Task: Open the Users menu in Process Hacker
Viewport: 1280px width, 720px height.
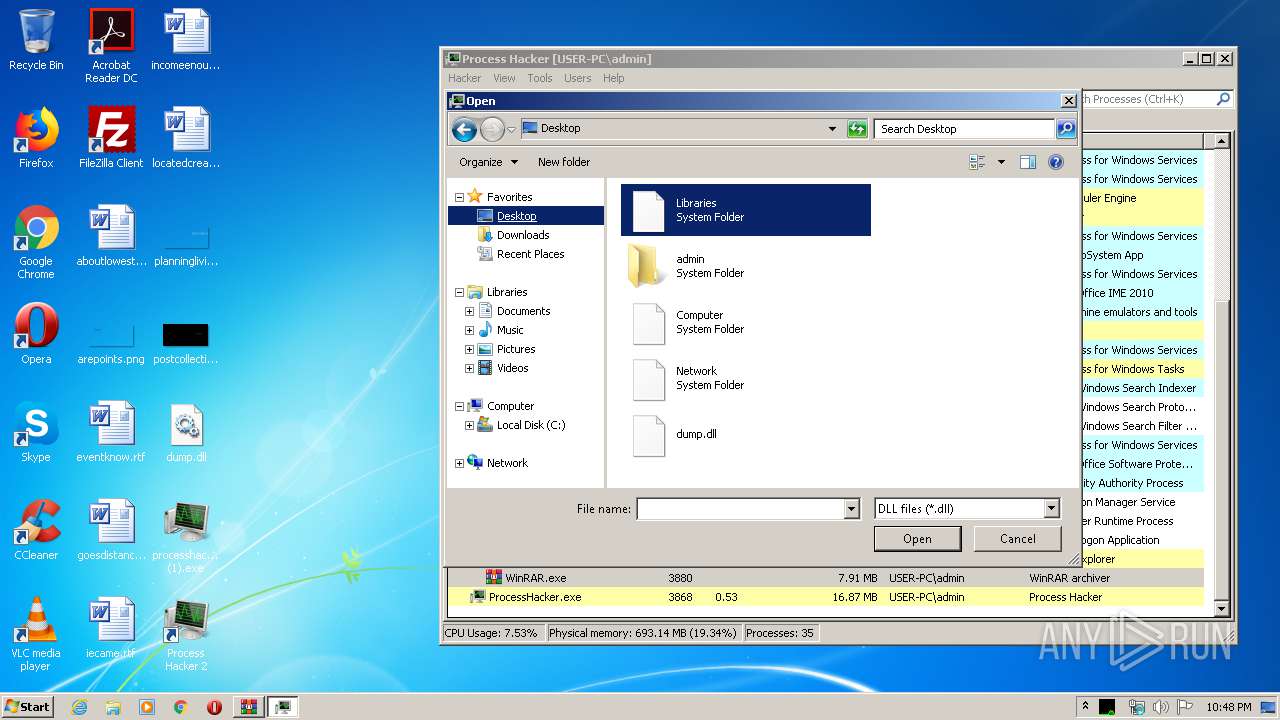Action: (577, 78)
